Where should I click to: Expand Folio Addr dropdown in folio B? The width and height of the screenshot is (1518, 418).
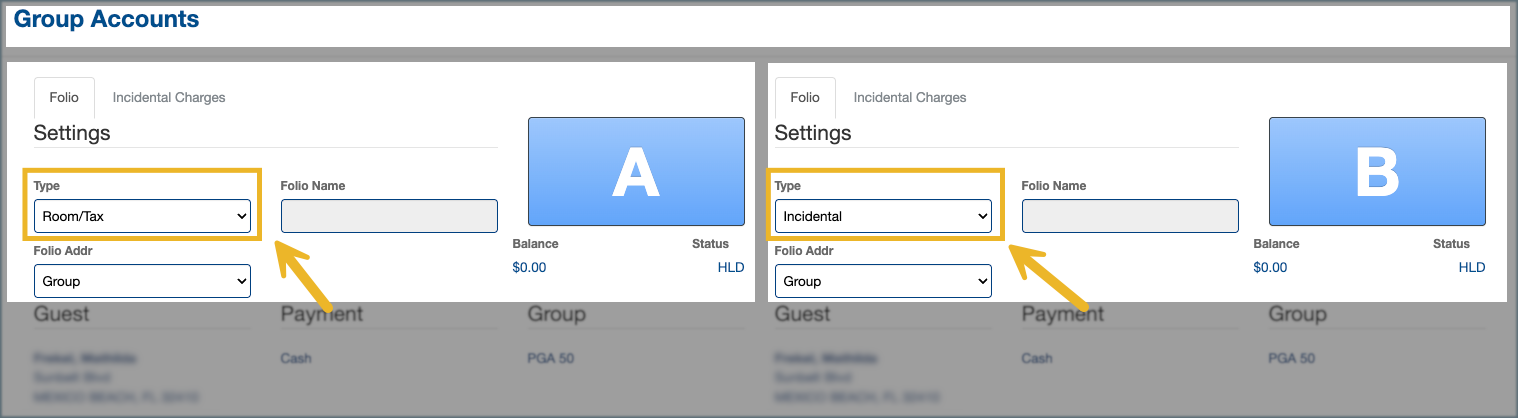tap(883, 281)
